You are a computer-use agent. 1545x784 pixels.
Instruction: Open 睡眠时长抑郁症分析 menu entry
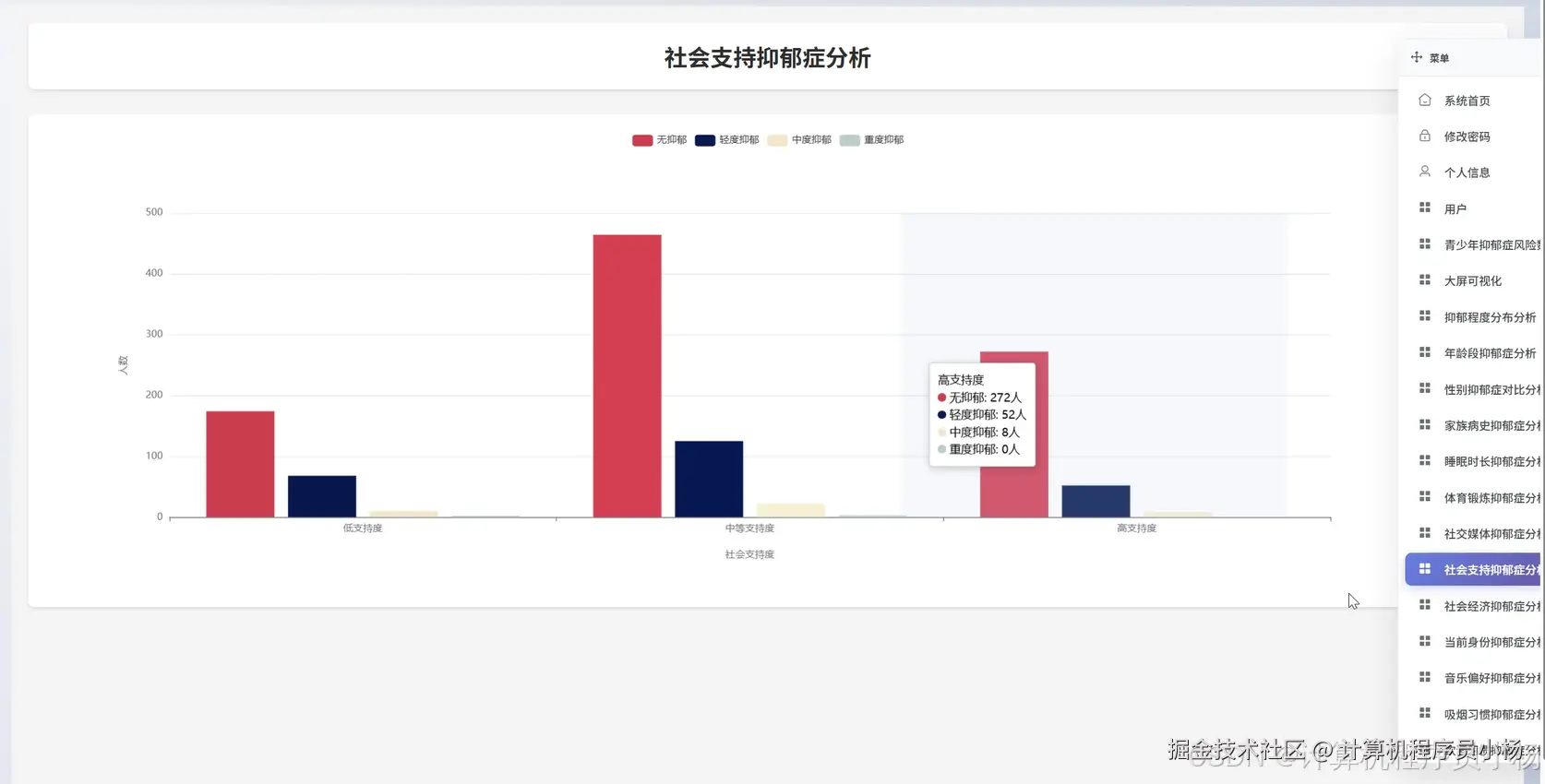tap(1473, 461)
